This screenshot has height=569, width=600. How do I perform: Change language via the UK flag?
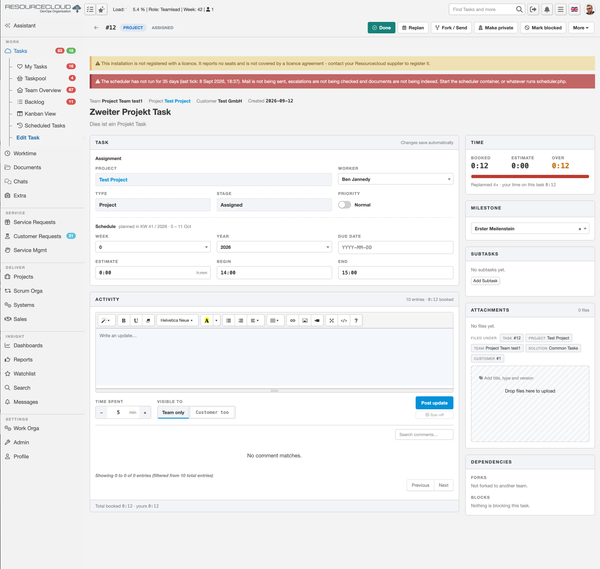574,9
